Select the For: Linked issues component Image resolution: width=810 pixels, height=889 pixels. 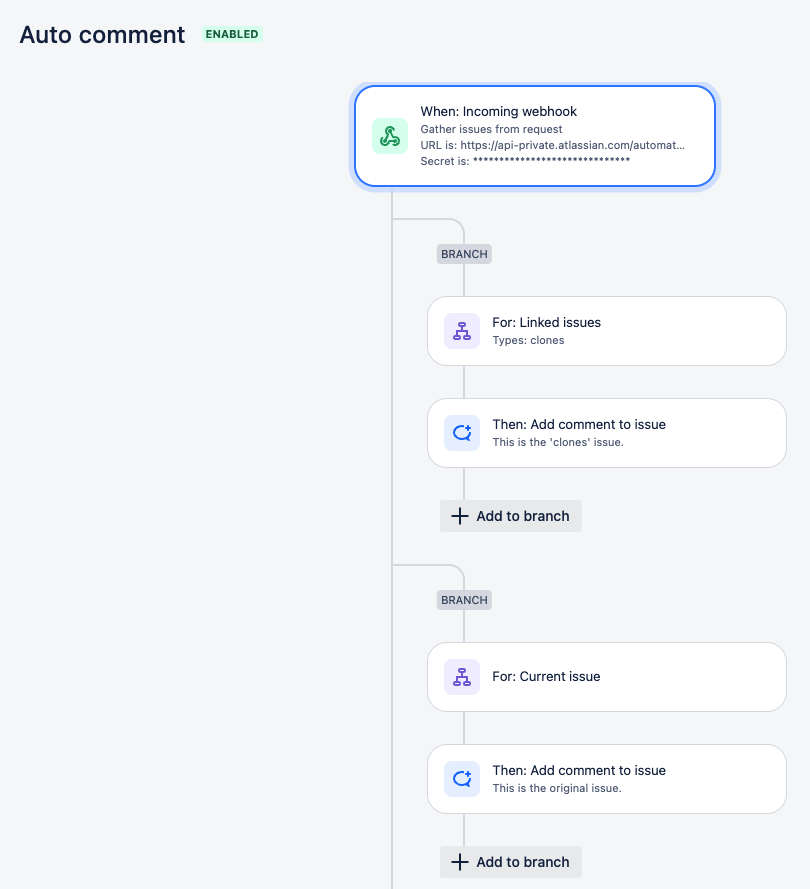pos(607,331)
